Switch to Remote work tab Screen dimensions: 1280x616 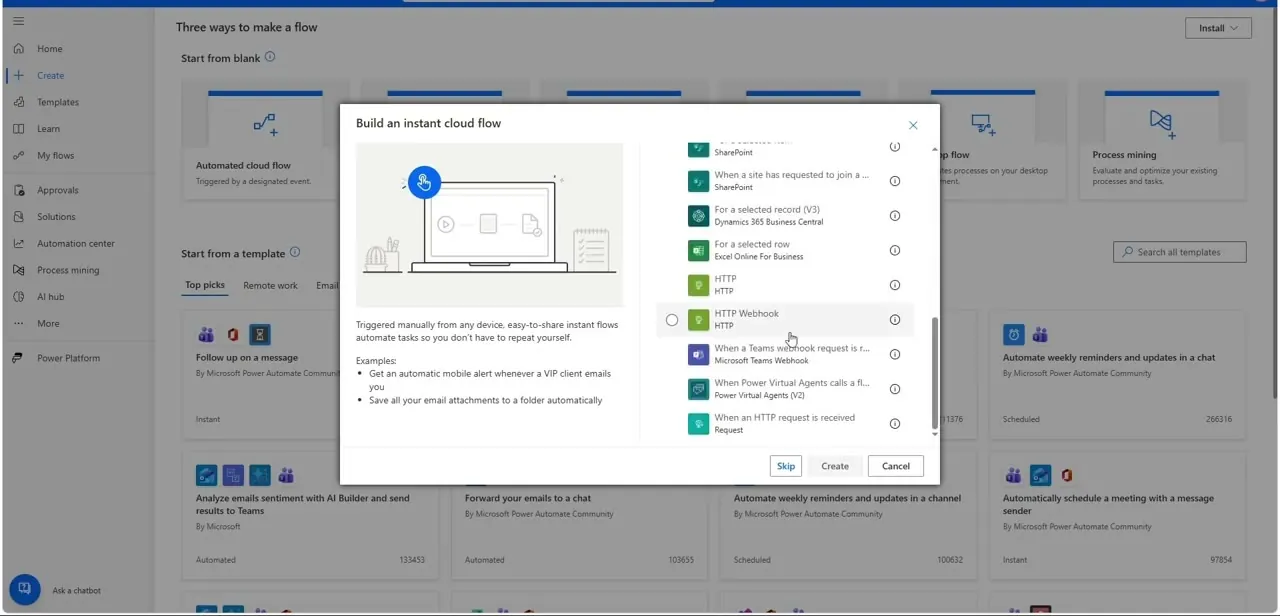tap(270, 285)
